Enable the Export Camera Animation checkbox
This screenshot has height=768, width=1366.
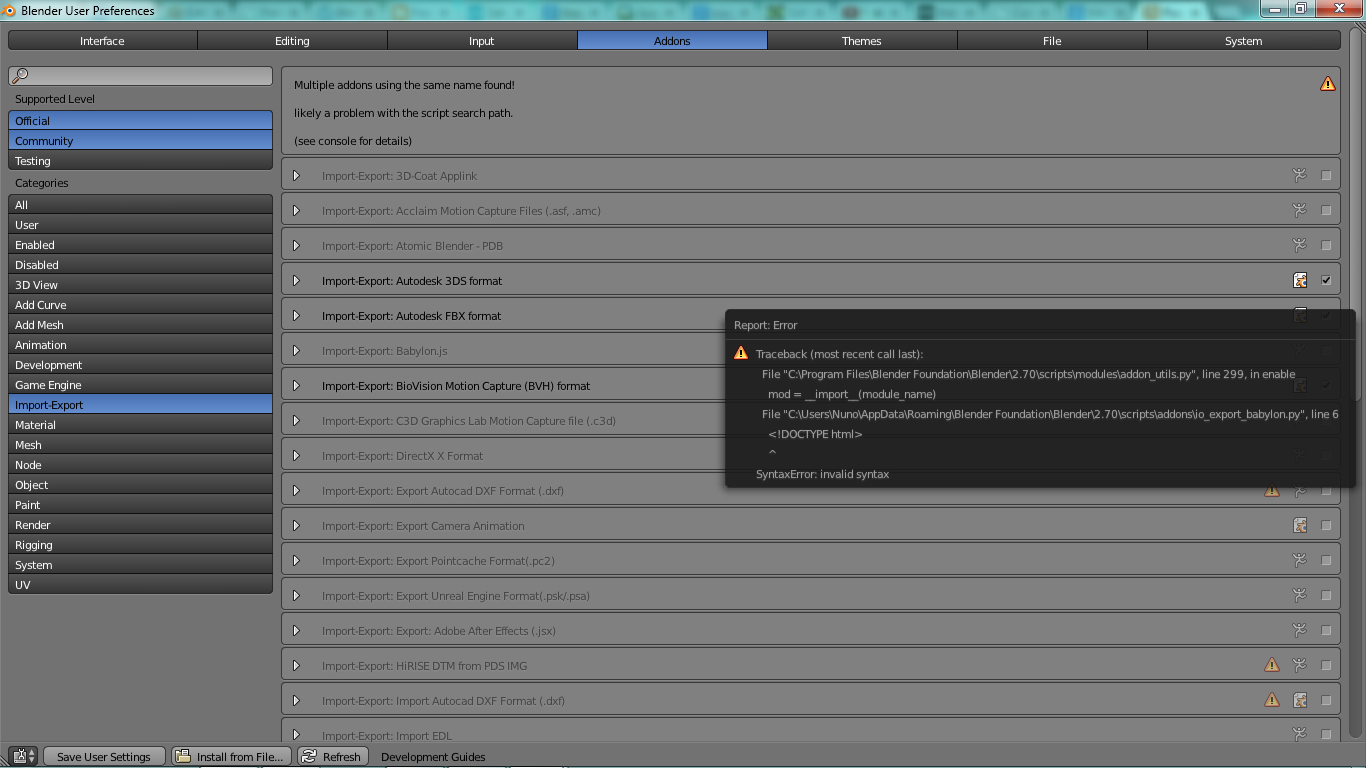1326,526
